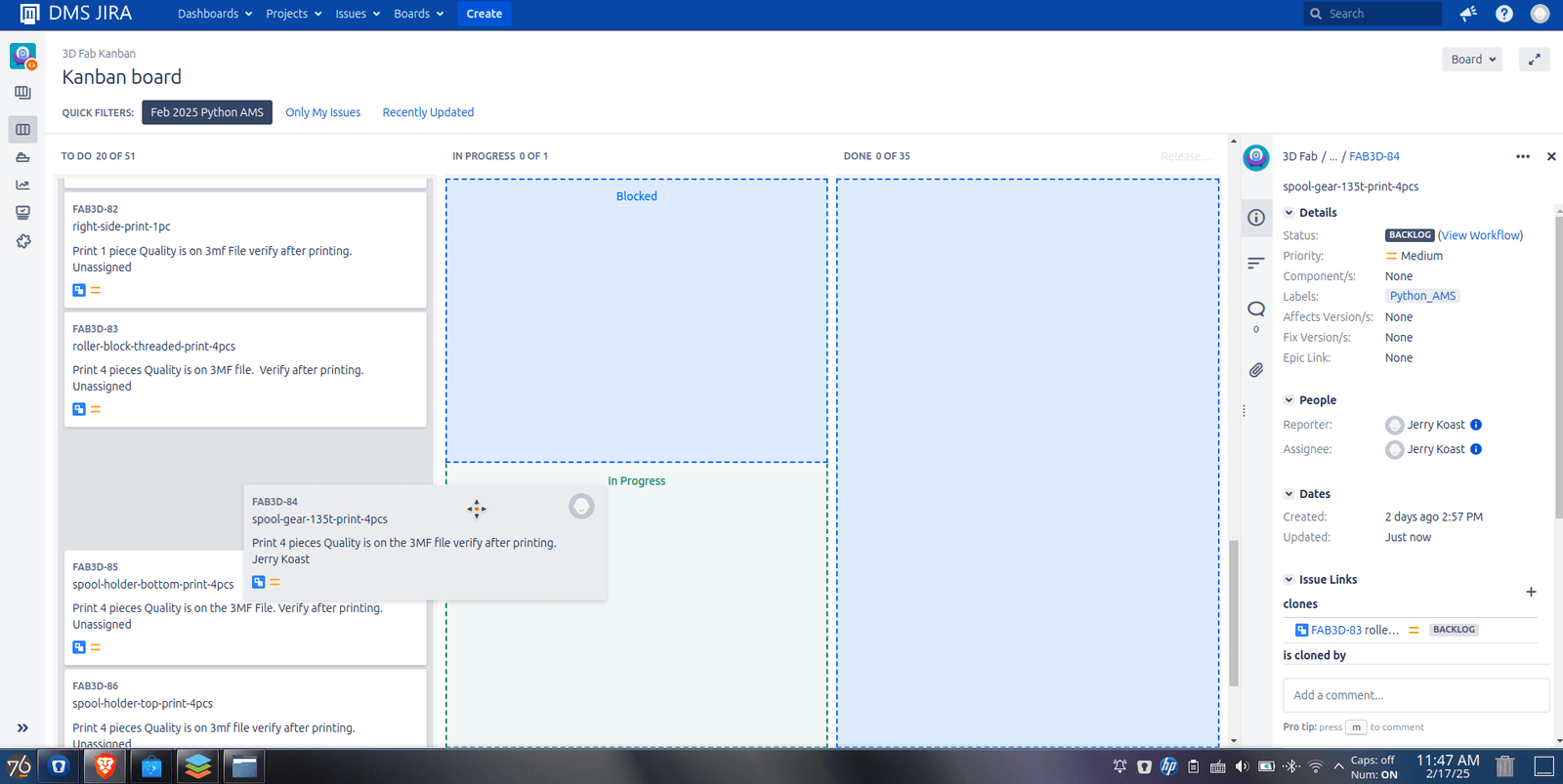
Task: Expand the sidebar with double chevron
Action: click(22, 727)
